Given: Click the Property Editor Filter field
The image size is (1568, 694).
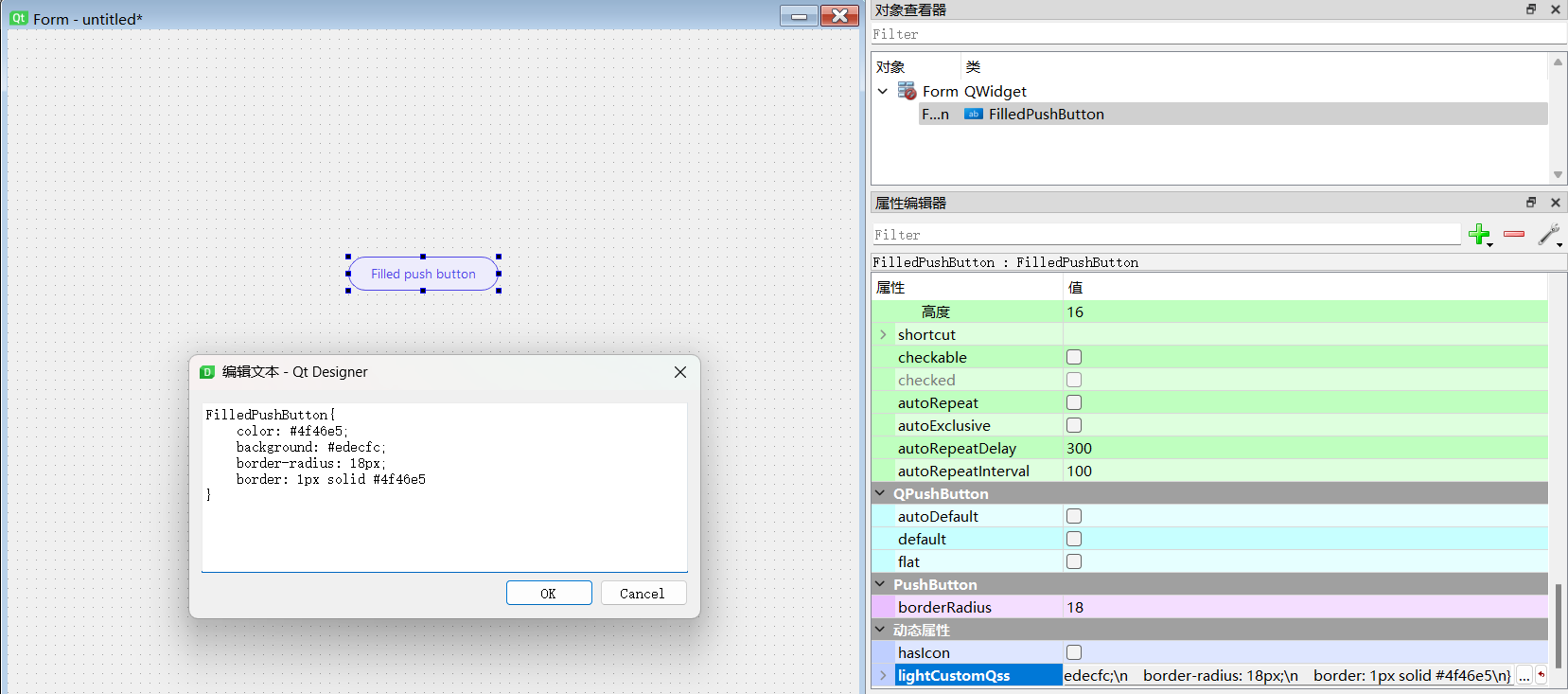Looking at the screenshot, I should click(1166, 235).
